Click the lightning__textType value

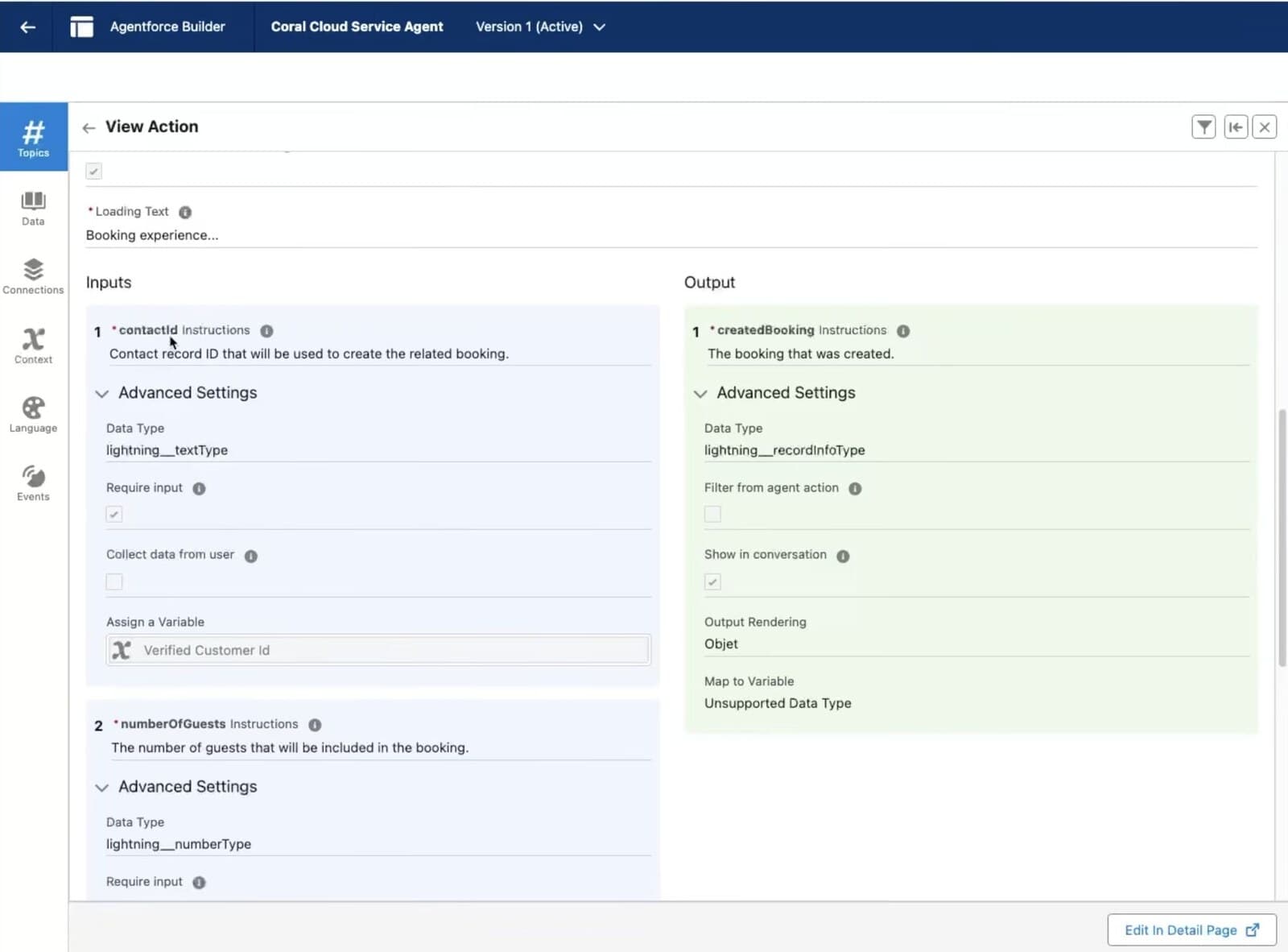(167, 450)
